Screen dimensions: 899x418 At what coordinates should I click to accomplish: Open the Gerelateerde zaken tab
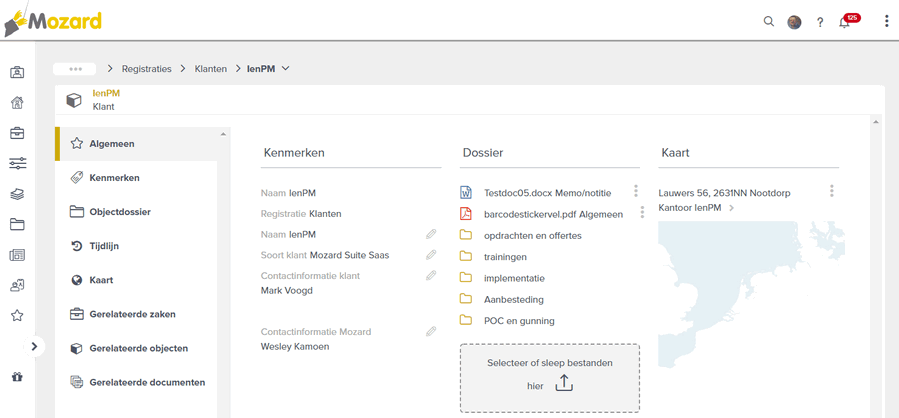pyautogui.click(x=136, y=314)
